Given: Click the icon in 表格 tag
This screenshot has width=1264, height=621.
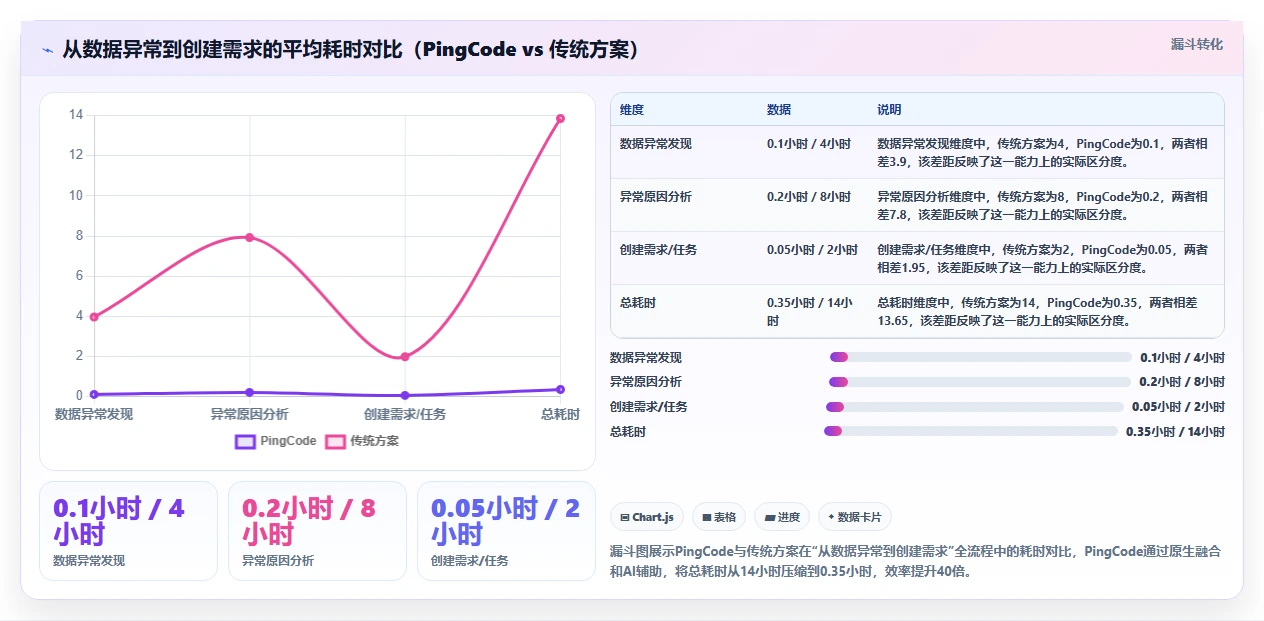Looking at the screenshot, I should pyautogui.click(x=706, y=517).
